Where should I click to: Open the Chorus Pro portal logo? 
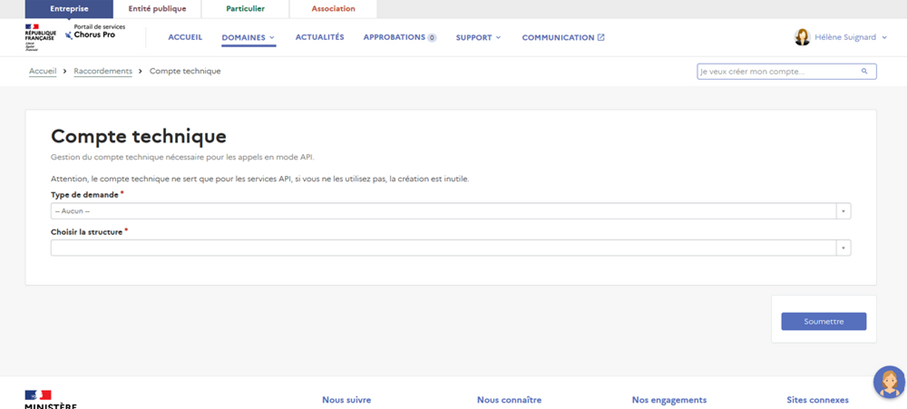click(x=95, y=32)
